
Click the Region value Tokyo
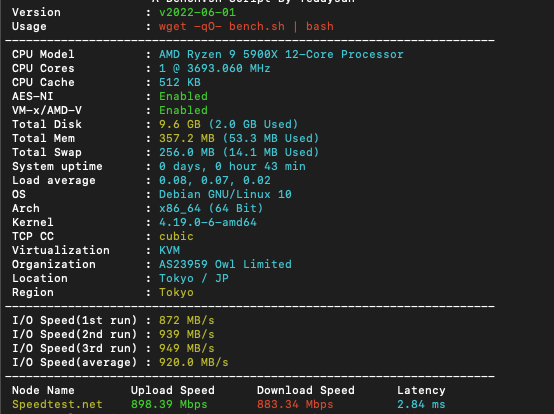(x=176, y=292)
